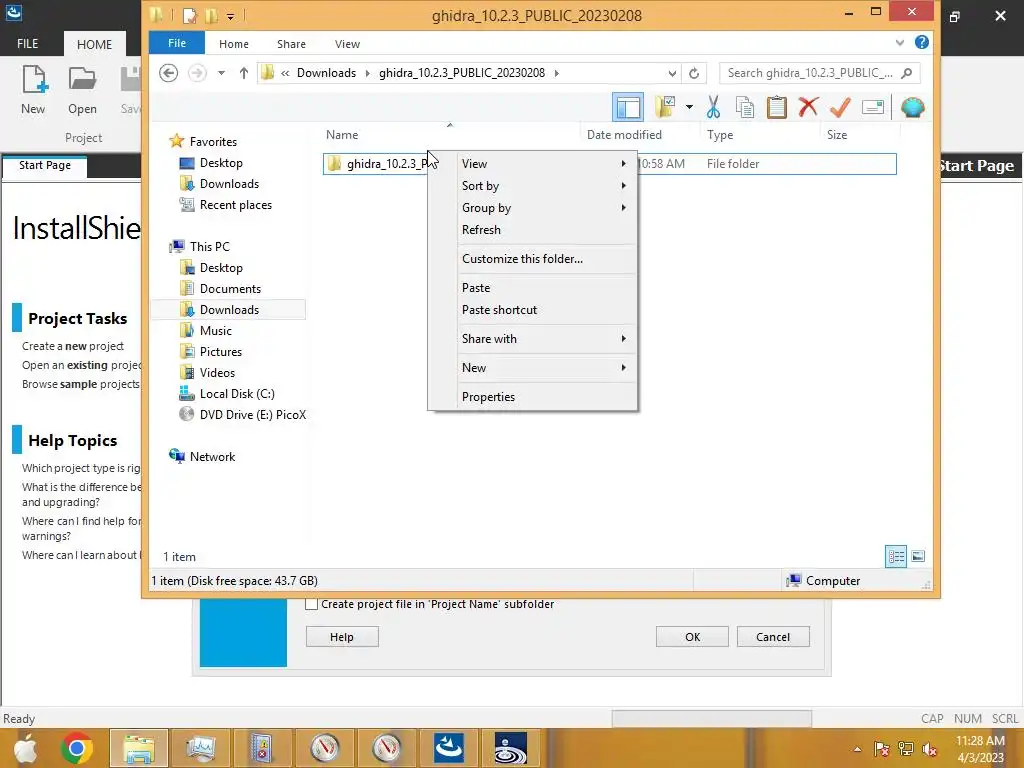Select This PC in navigation pane
This screenshot has height=768, width=1024.
point(209,247)
